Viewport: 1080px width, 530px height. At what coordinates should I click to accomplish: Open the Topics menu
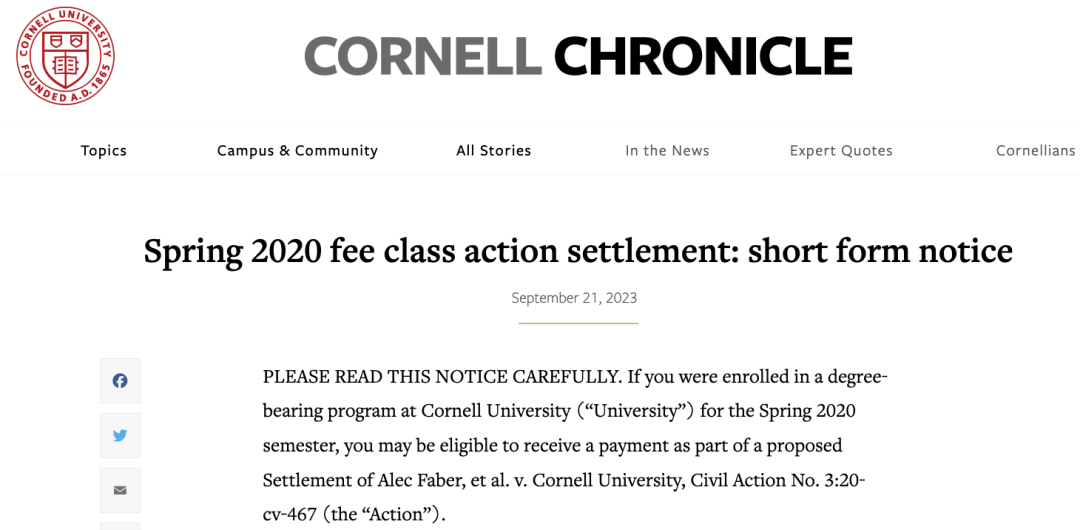click(103, 150)
